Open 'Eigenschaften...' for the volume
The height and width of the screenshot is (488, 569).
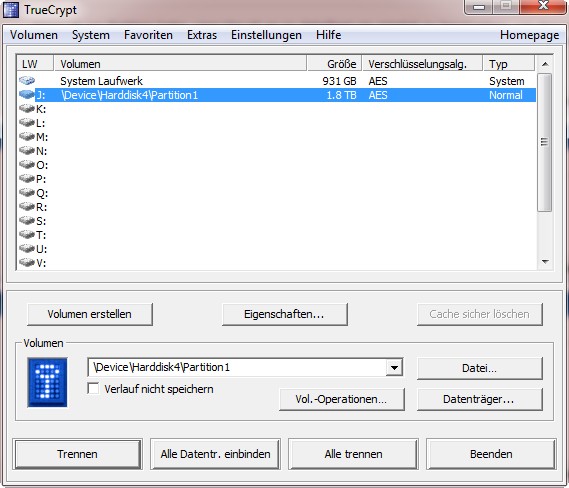(x=284, y=314)
